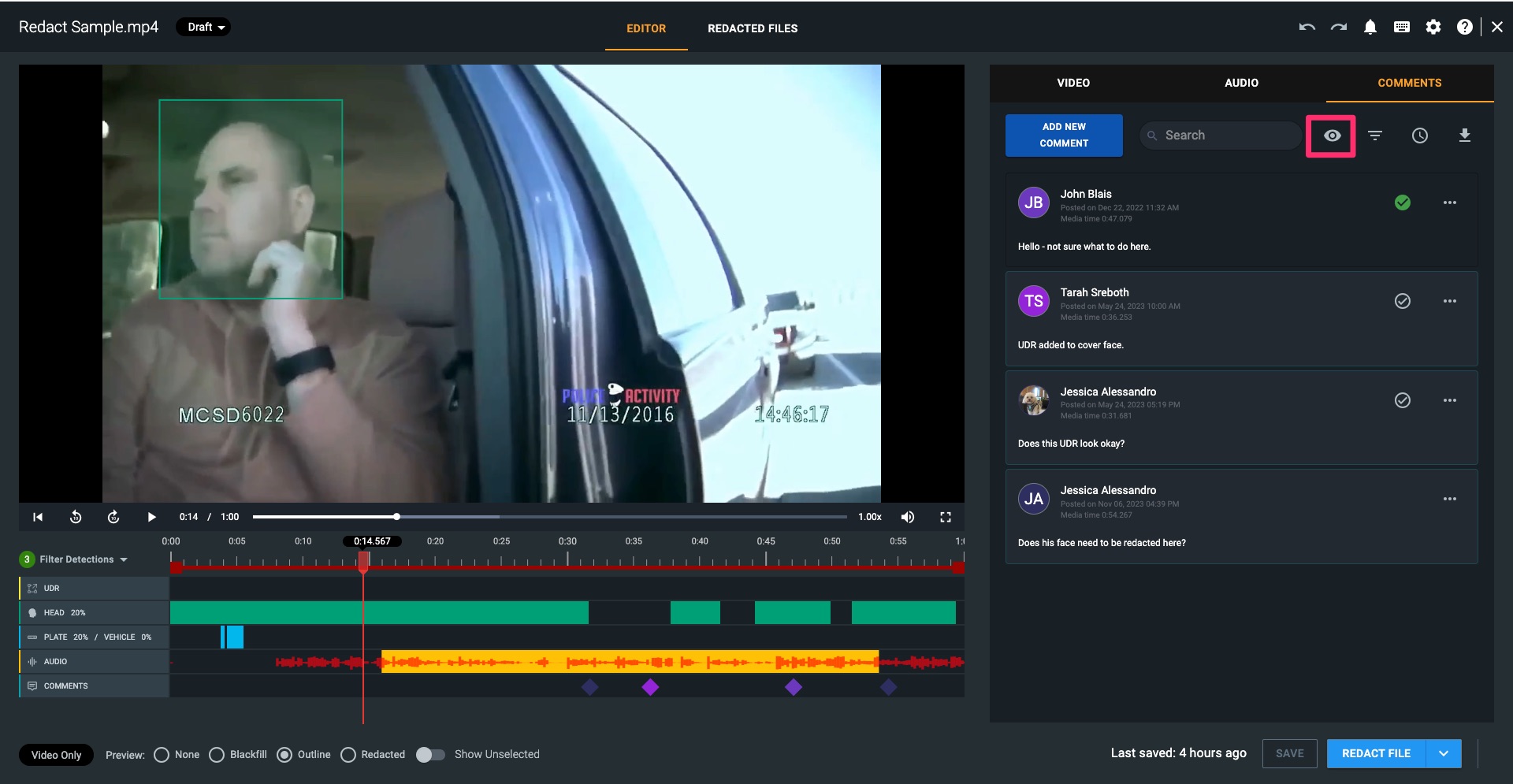The image size is (1513, 784).
Task: Open the notifications bell
Action: [x=1370, y=28]
